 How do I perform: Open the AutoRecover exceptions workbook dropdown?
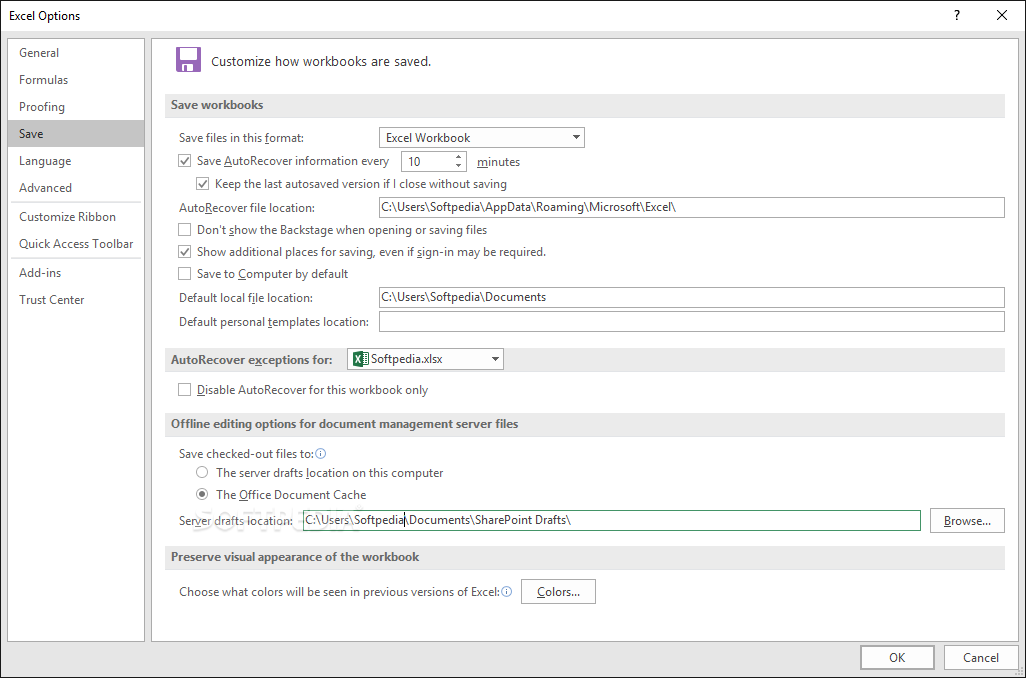425,359
